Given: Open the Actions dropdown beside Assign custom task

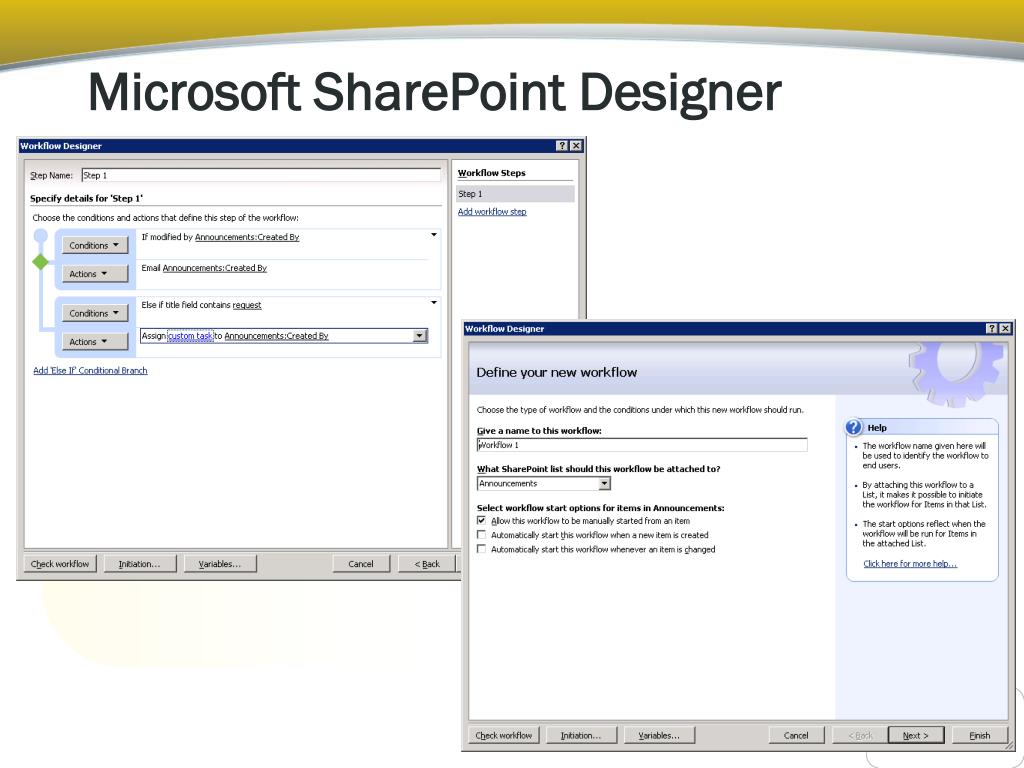Looking at the screenshot, I should 95,342.
